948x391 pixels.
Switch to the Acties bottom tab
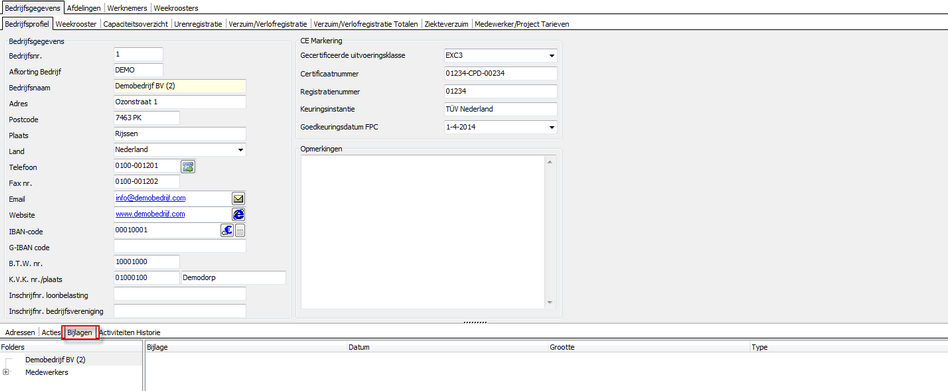[x=51, y=332]
